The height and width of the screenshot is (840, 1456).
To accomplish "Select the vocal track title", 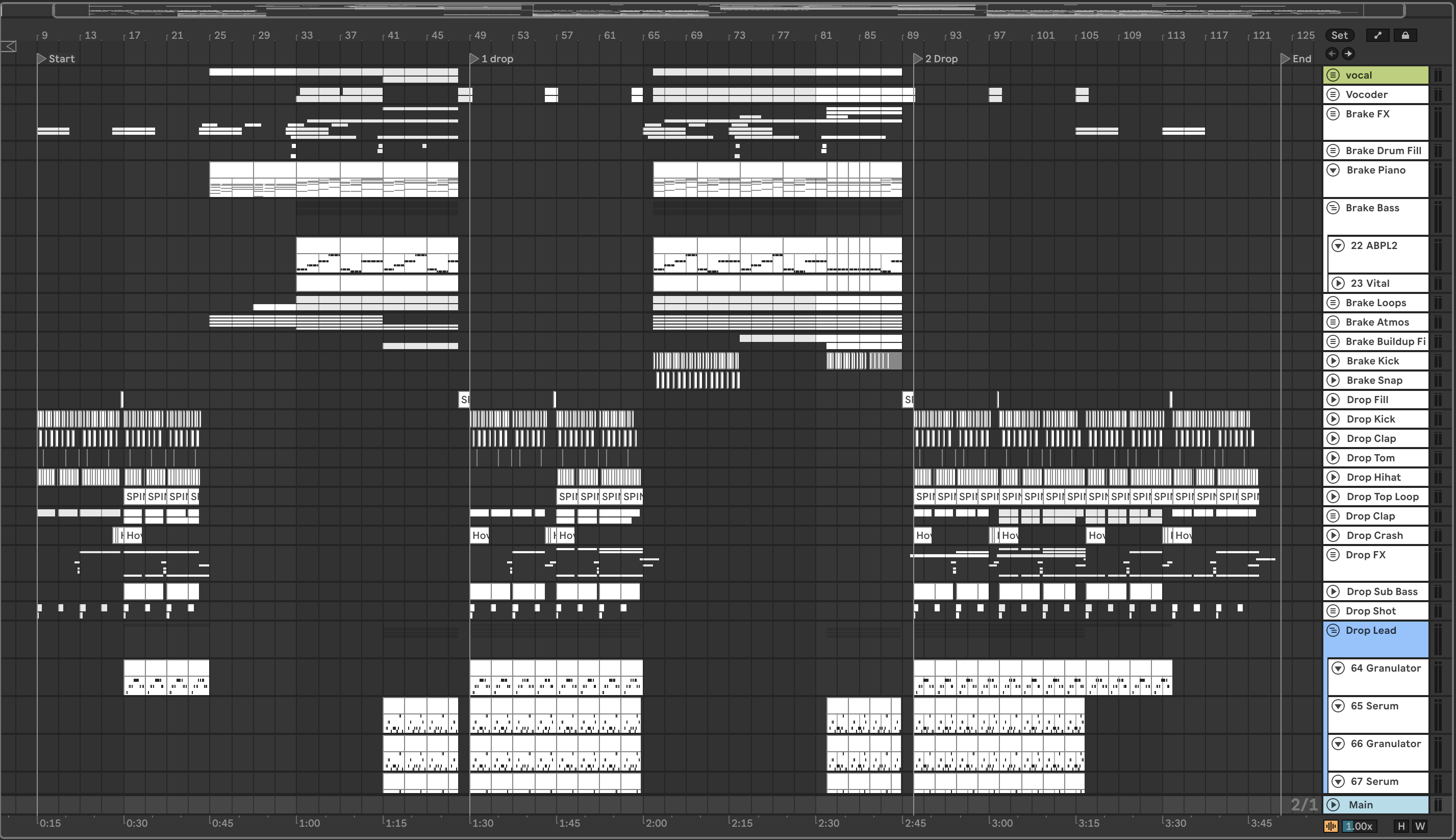I will click(1359, 75).
